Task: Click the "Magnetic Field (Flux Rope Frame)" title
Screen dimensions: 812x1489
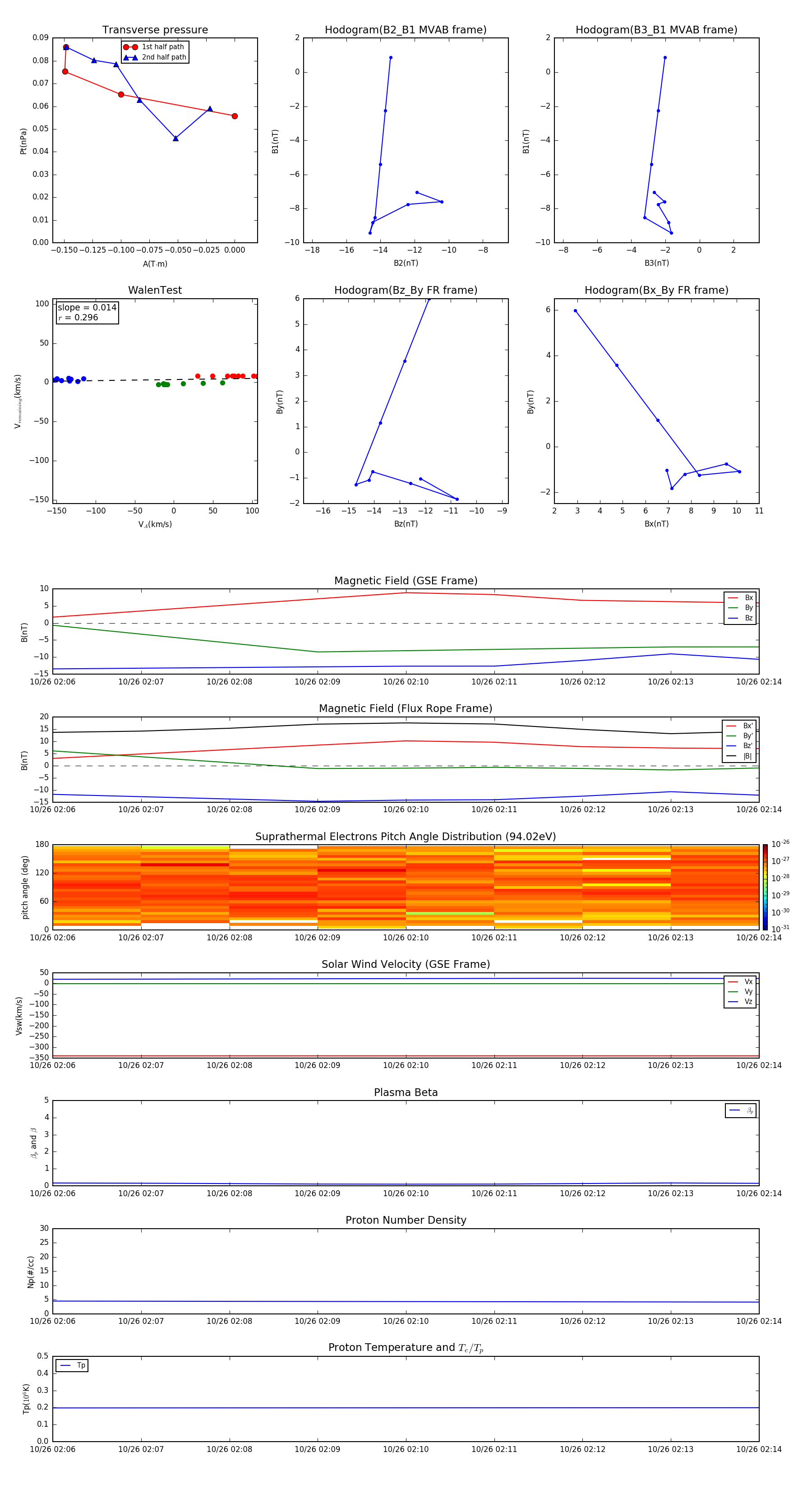Action: tap(406, 709)
